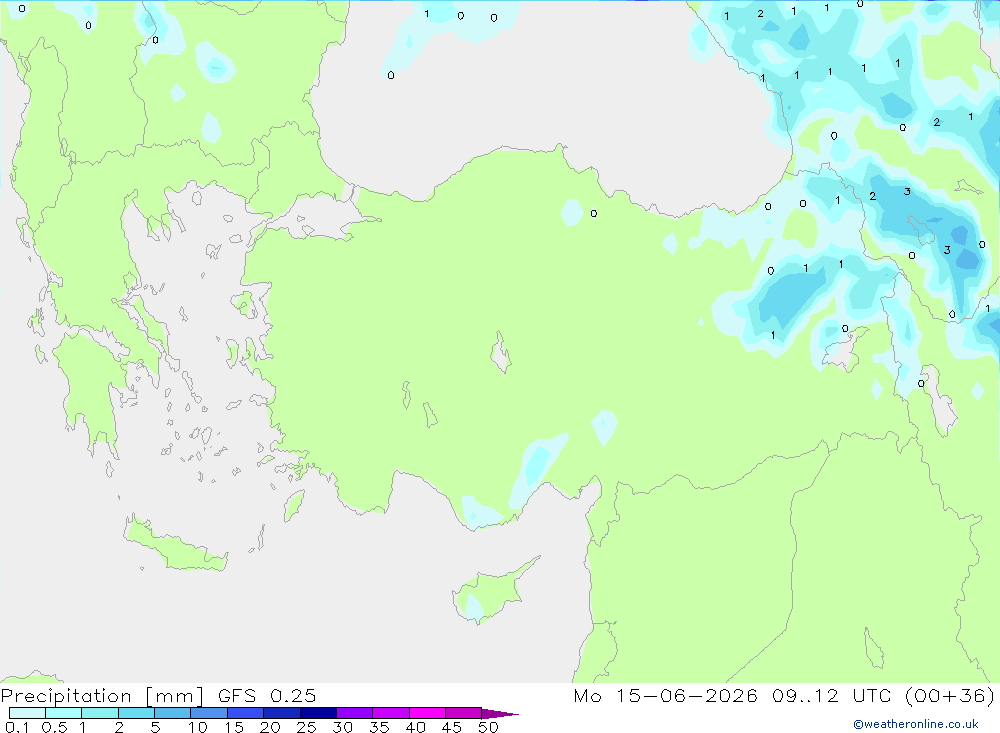This screenshot has width=1000, height=733.
Task: Click the 40–45 mm magenta legend swatch
Action: tap(427, 713)
